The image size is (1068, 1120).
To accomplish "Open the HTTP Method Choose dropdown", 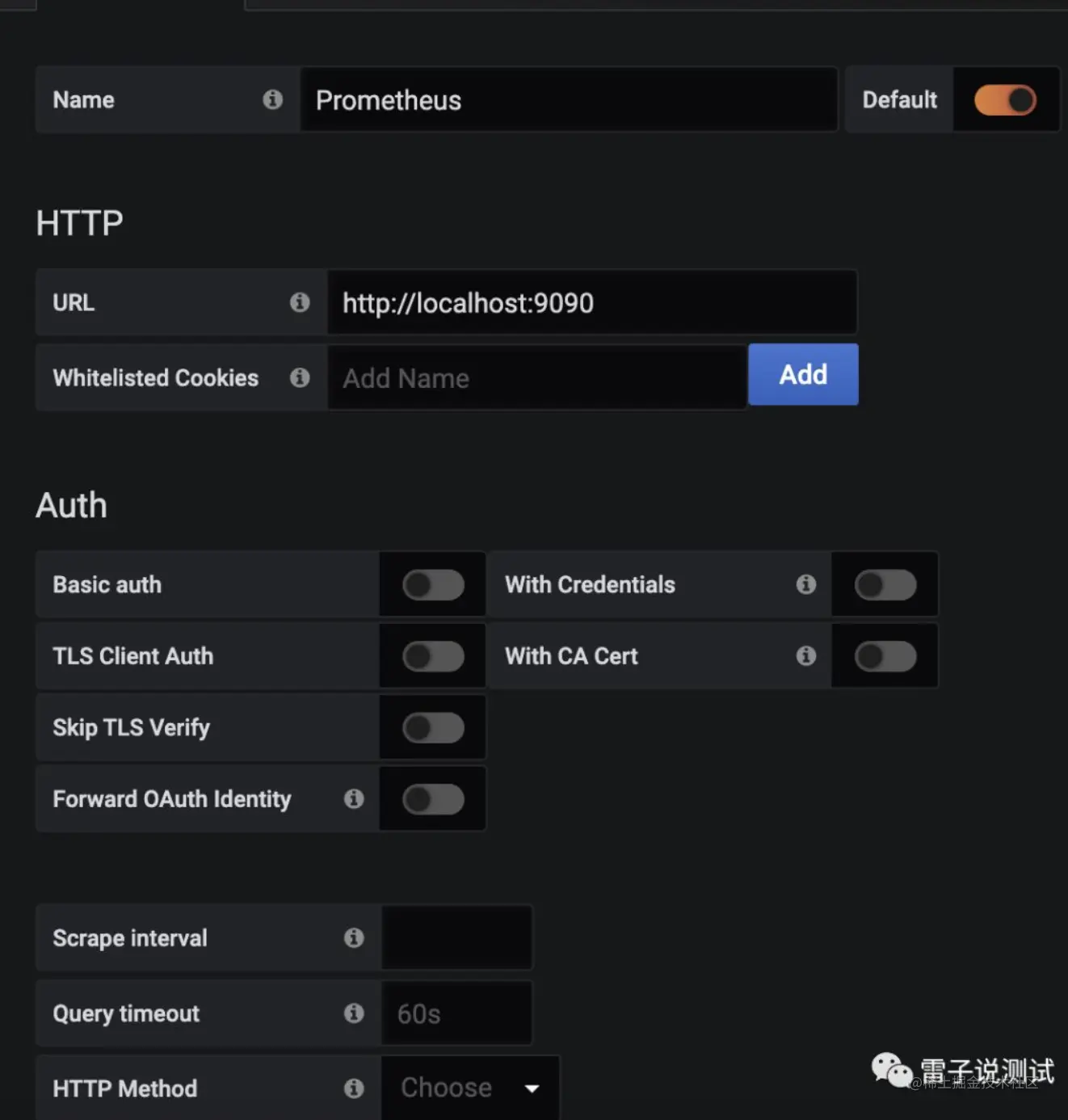I will coord(470,1088).
